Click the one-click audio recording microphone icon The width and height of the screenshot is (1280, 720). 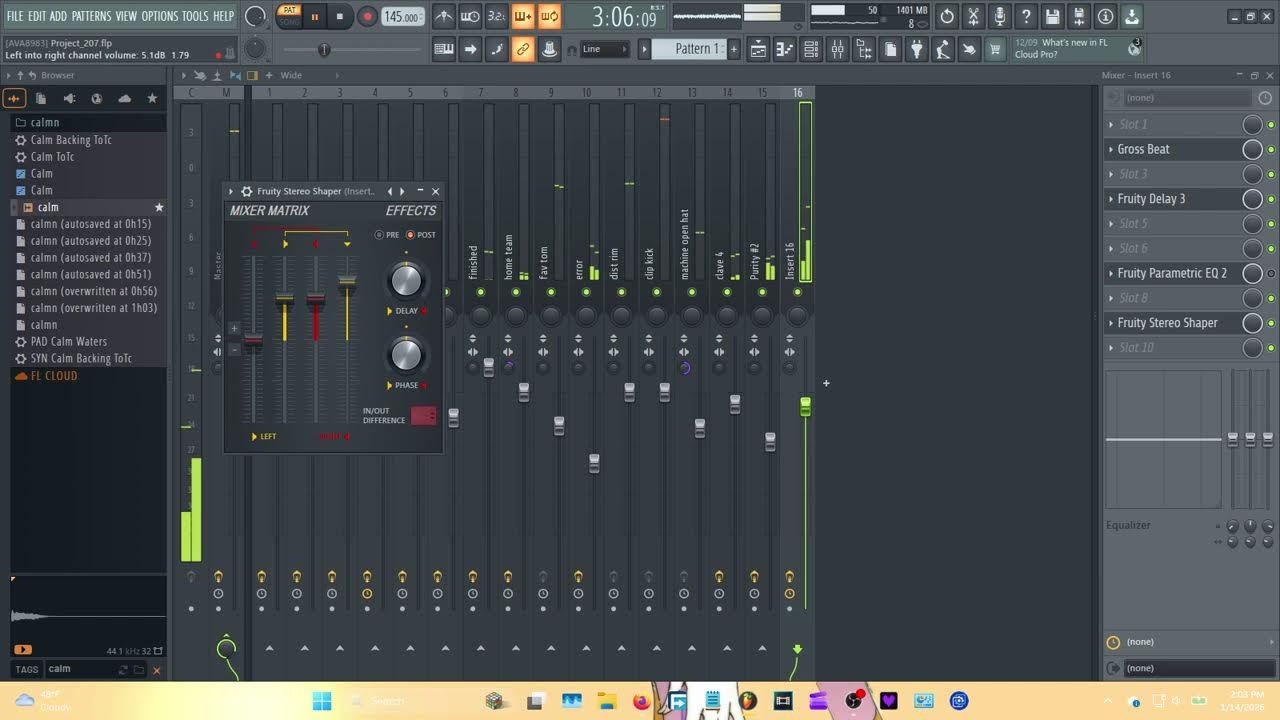point(1000,16)
